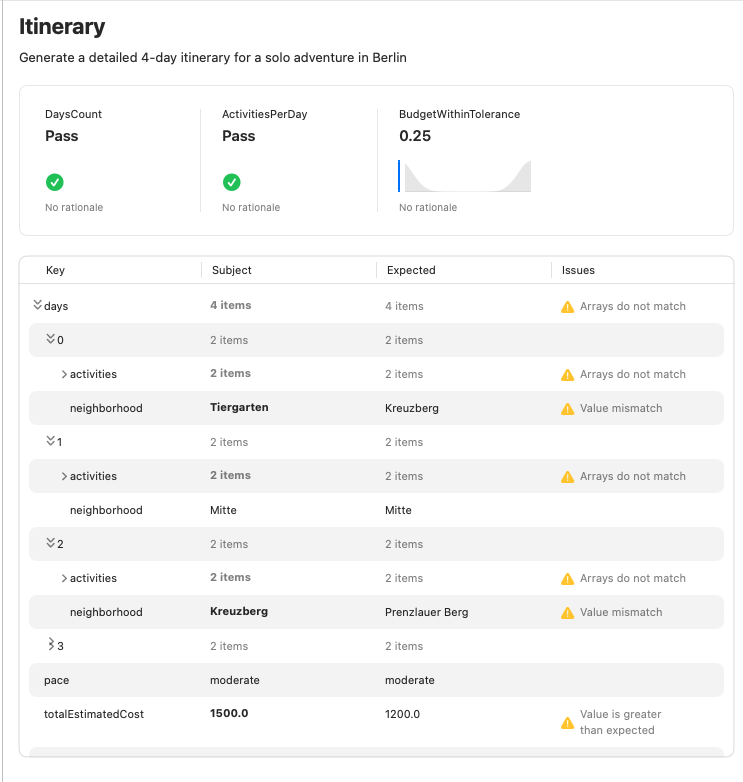Click the day 1 neighborhood key
The image size is (743, 782).
[x=106, y=510]
